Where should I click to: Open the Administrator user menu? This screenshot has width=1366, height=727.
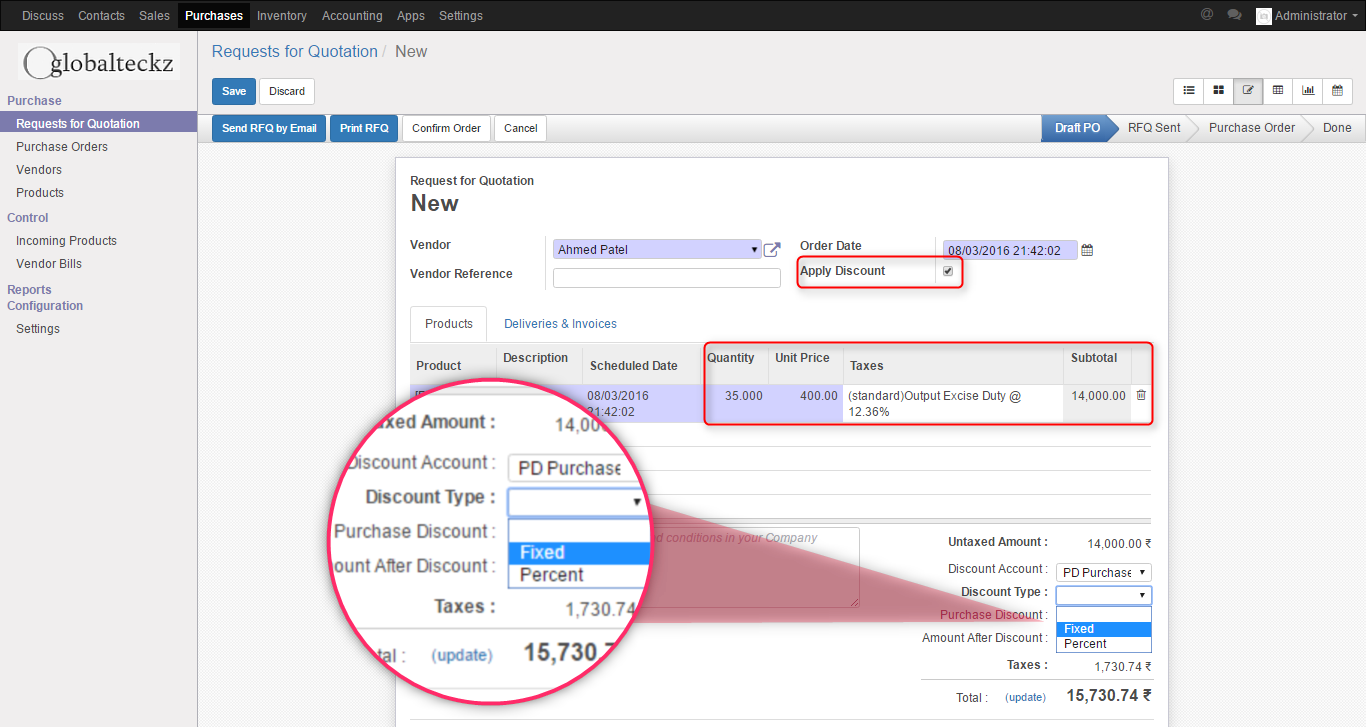click(1310, 16)
